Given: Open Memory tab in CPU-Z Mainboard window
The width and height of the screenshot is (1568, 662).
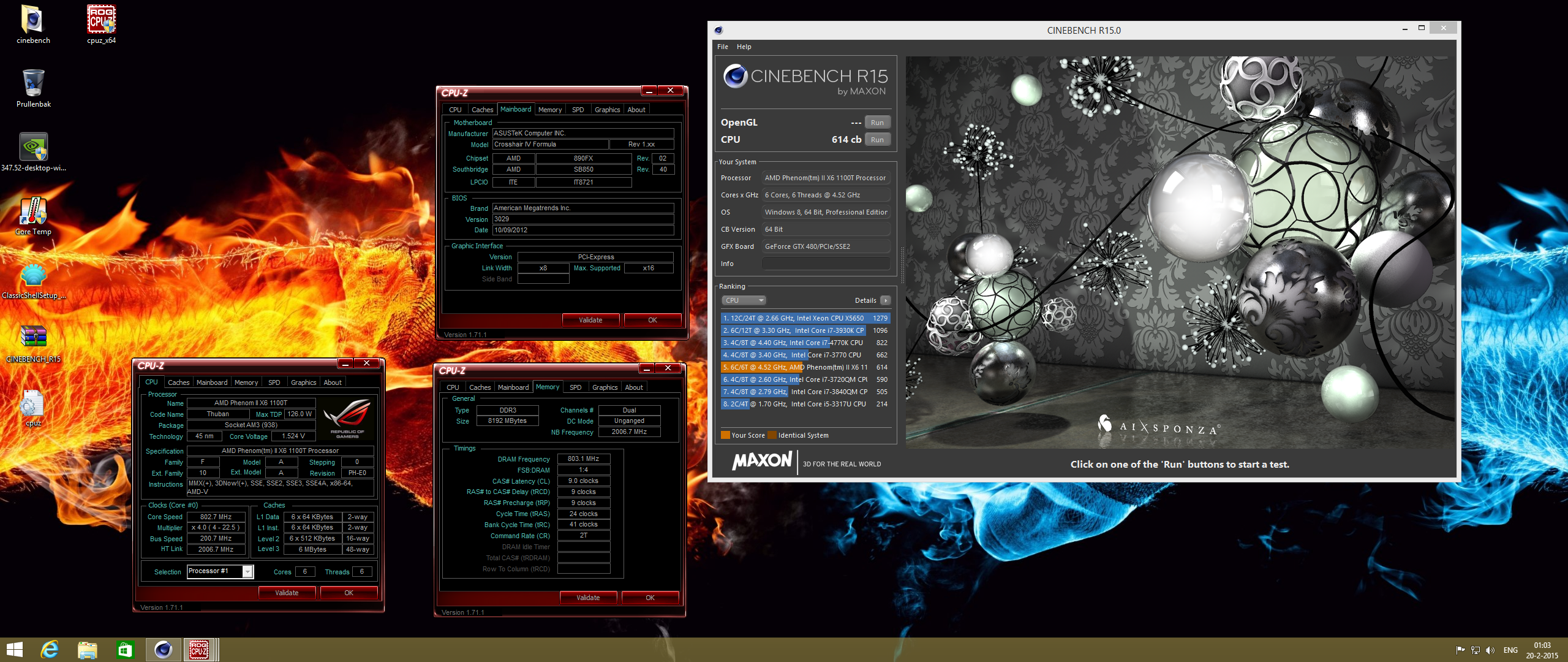Looking at the screenshot, I should [x=550, y=110].
